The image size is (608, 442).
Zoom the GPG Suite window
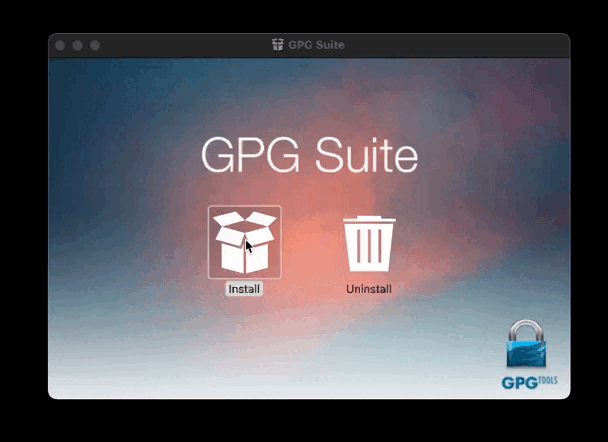click(x=95, y=45)
